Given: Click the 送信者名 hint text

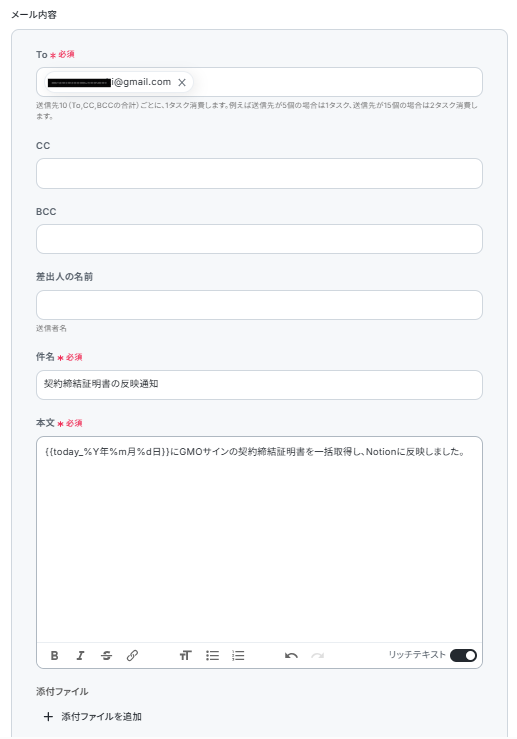Looking at the screenshot, I should click(x=51, y=328).
